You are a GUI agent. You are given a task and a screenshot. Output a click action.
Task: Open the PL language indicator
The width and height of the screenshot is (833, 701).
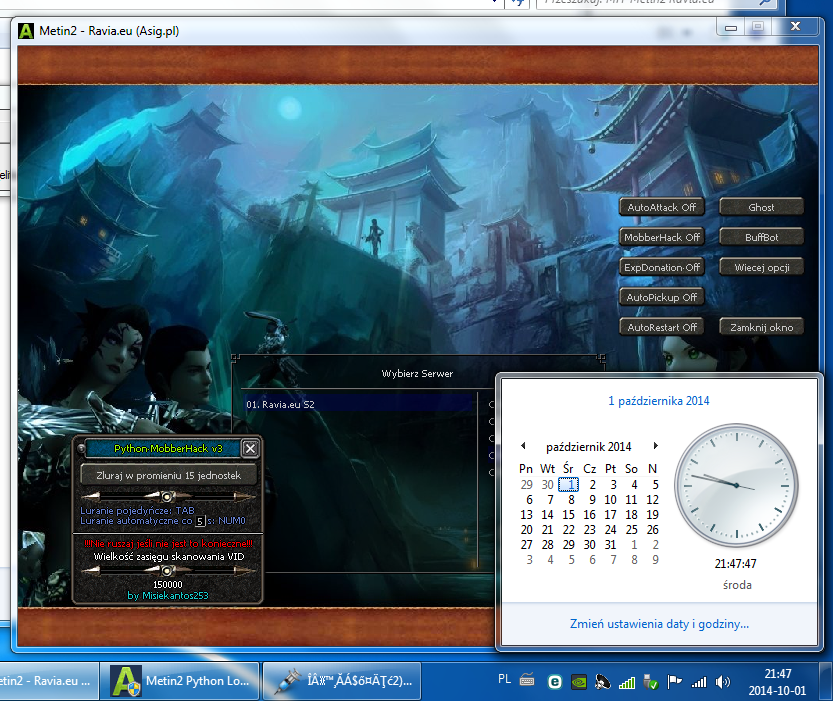(505, 679)
